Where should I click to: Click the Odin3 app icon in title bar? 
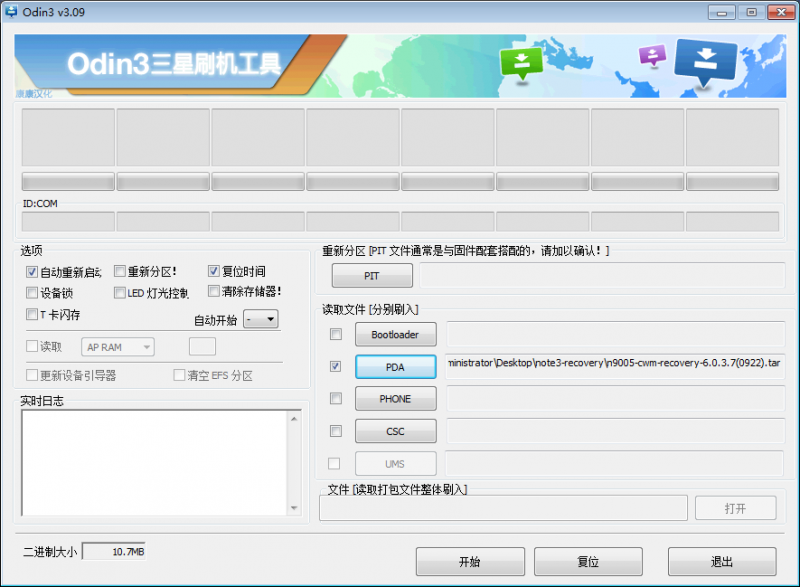pyautogui.click(x=11, y=12)
